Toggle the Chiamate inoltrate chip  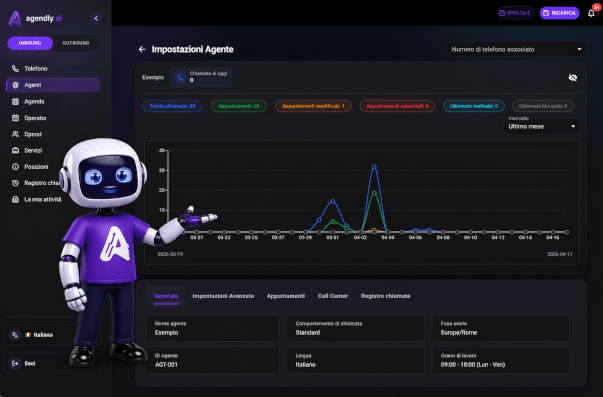pyautogui.click(x=474, y=106)
